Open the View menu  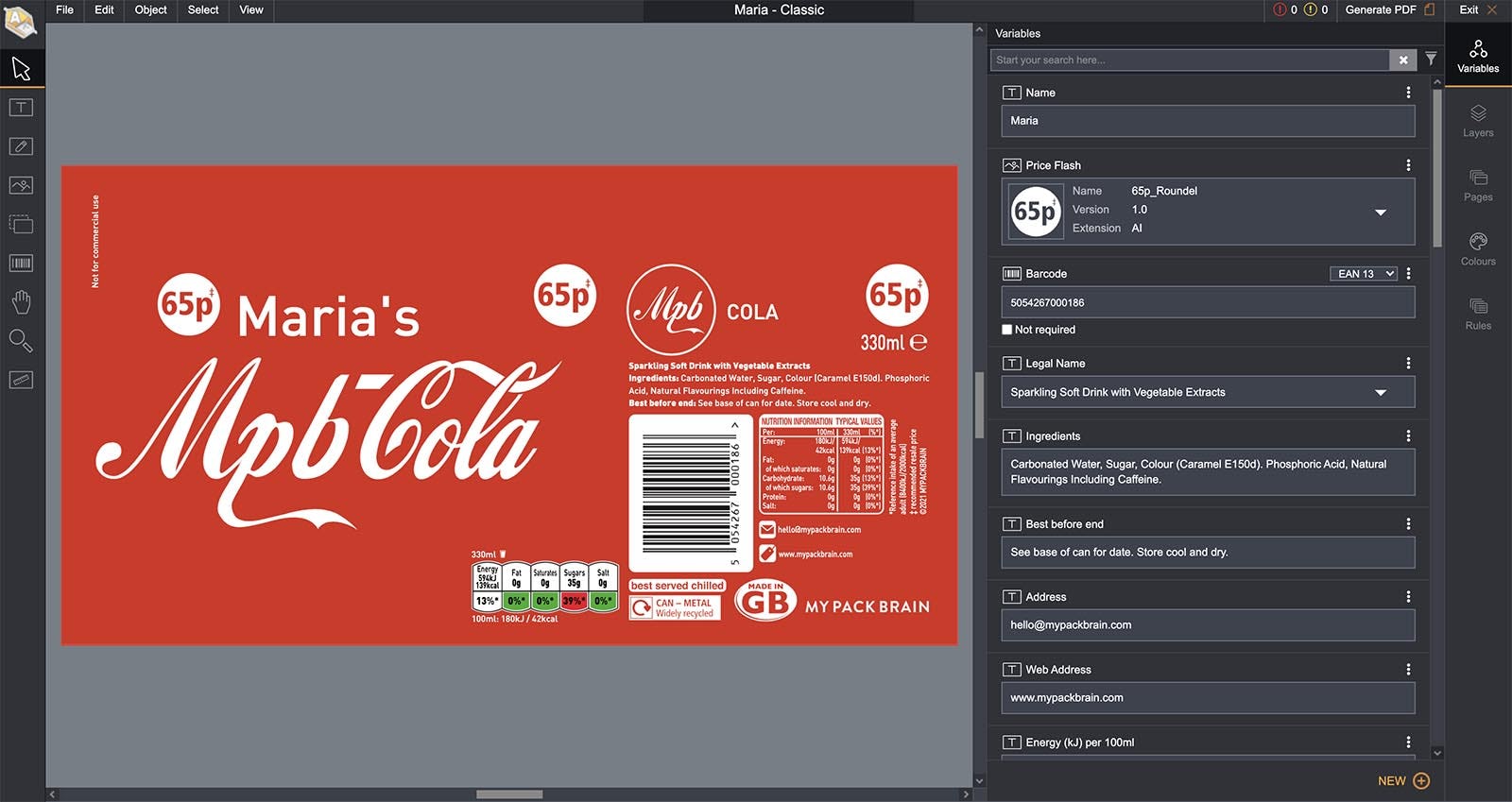click(x=251, y=9)
